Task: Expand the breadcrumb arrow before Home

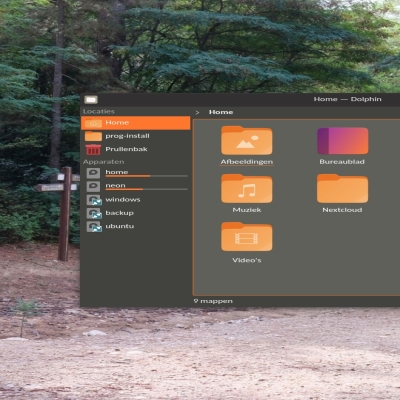Action: [197, 113]
